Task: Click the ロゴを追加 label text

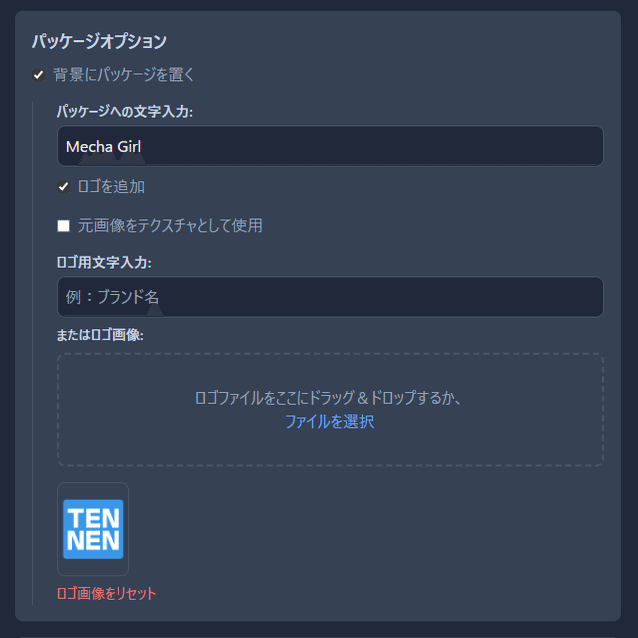Action: (111, 187)
